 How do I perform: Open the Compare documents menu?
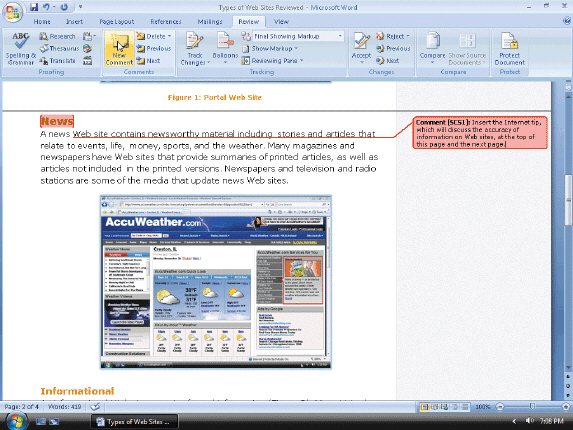tap(432, 49)
